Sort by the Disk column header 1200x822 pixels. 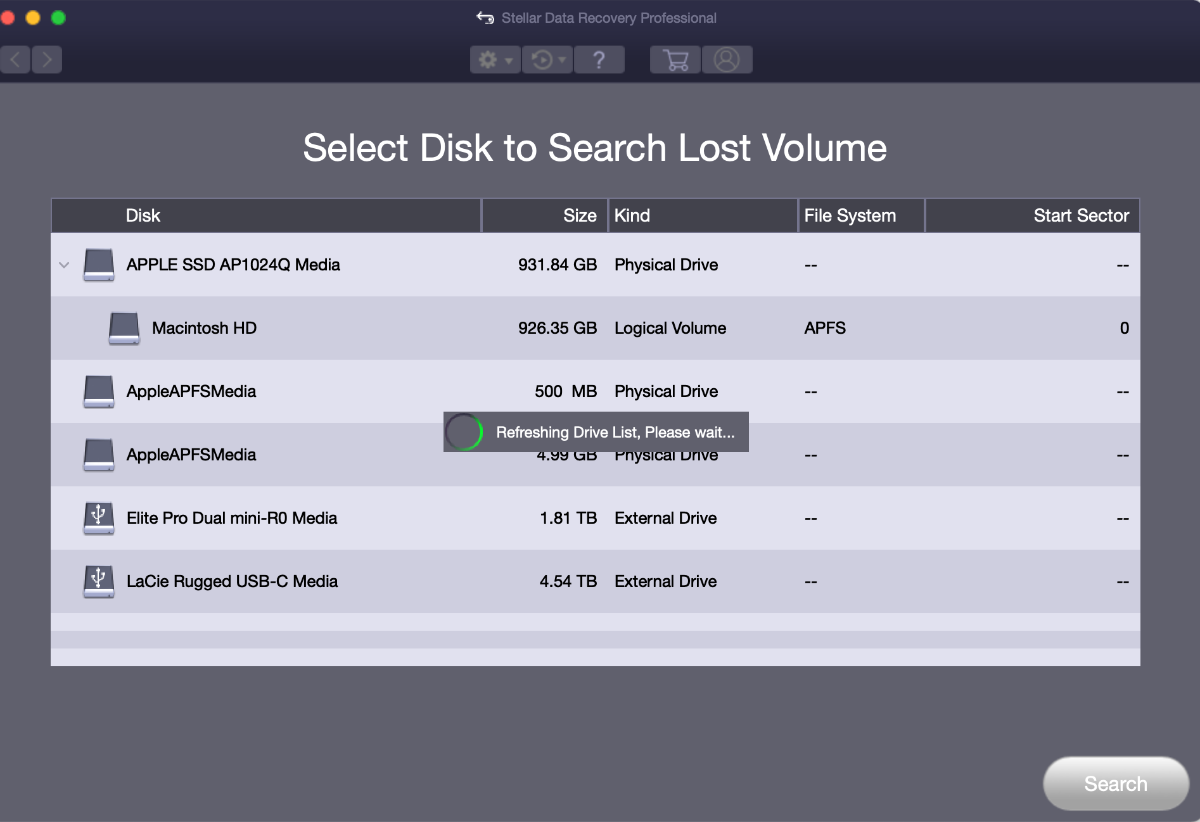click(143, 215)
